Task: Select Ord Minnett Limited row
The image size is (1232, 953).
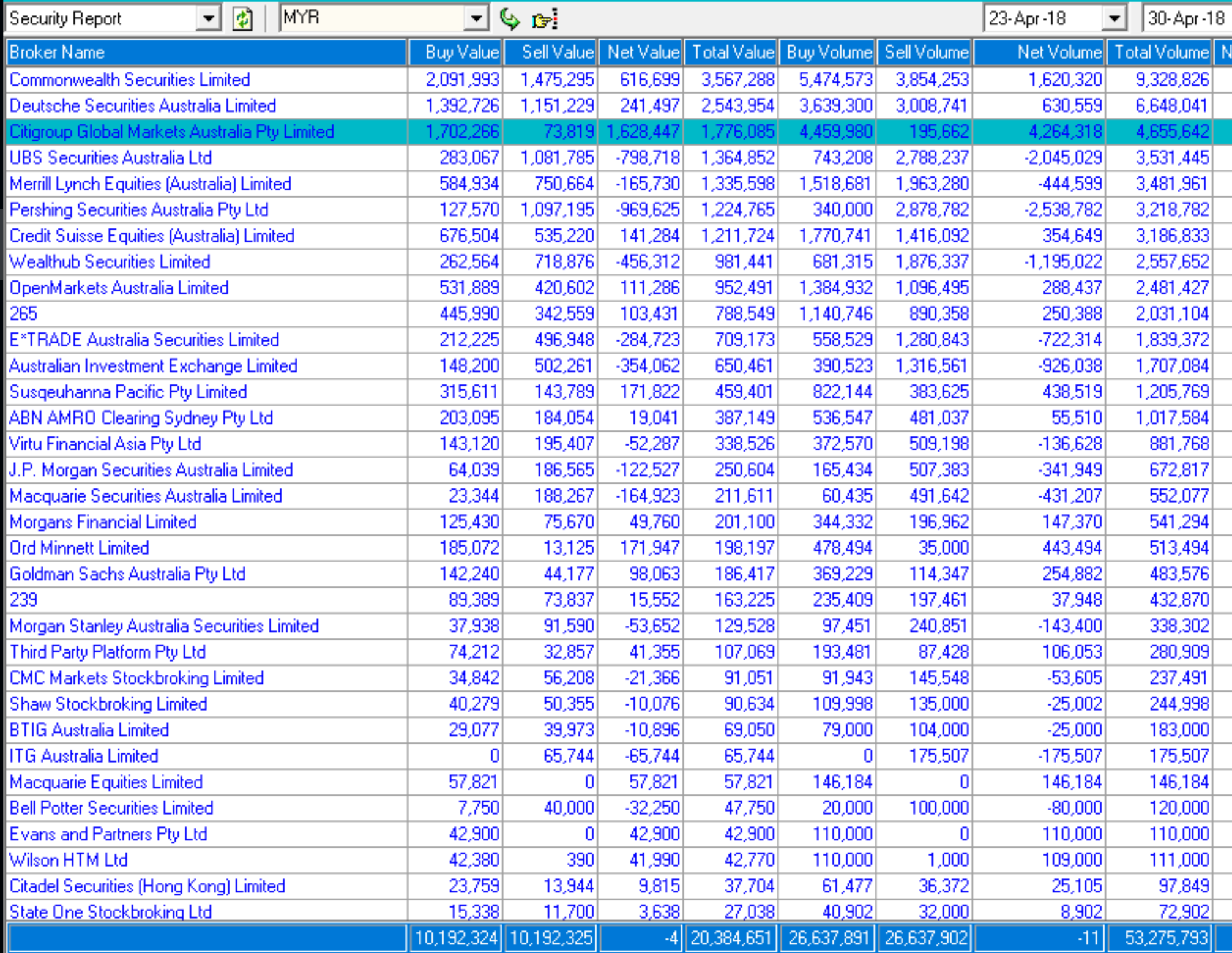Action: click(619, 548)
